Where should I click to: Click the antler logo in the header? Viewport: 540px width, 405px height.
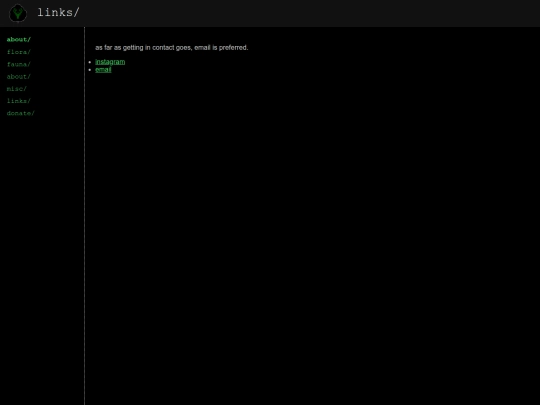click(18, 13)
